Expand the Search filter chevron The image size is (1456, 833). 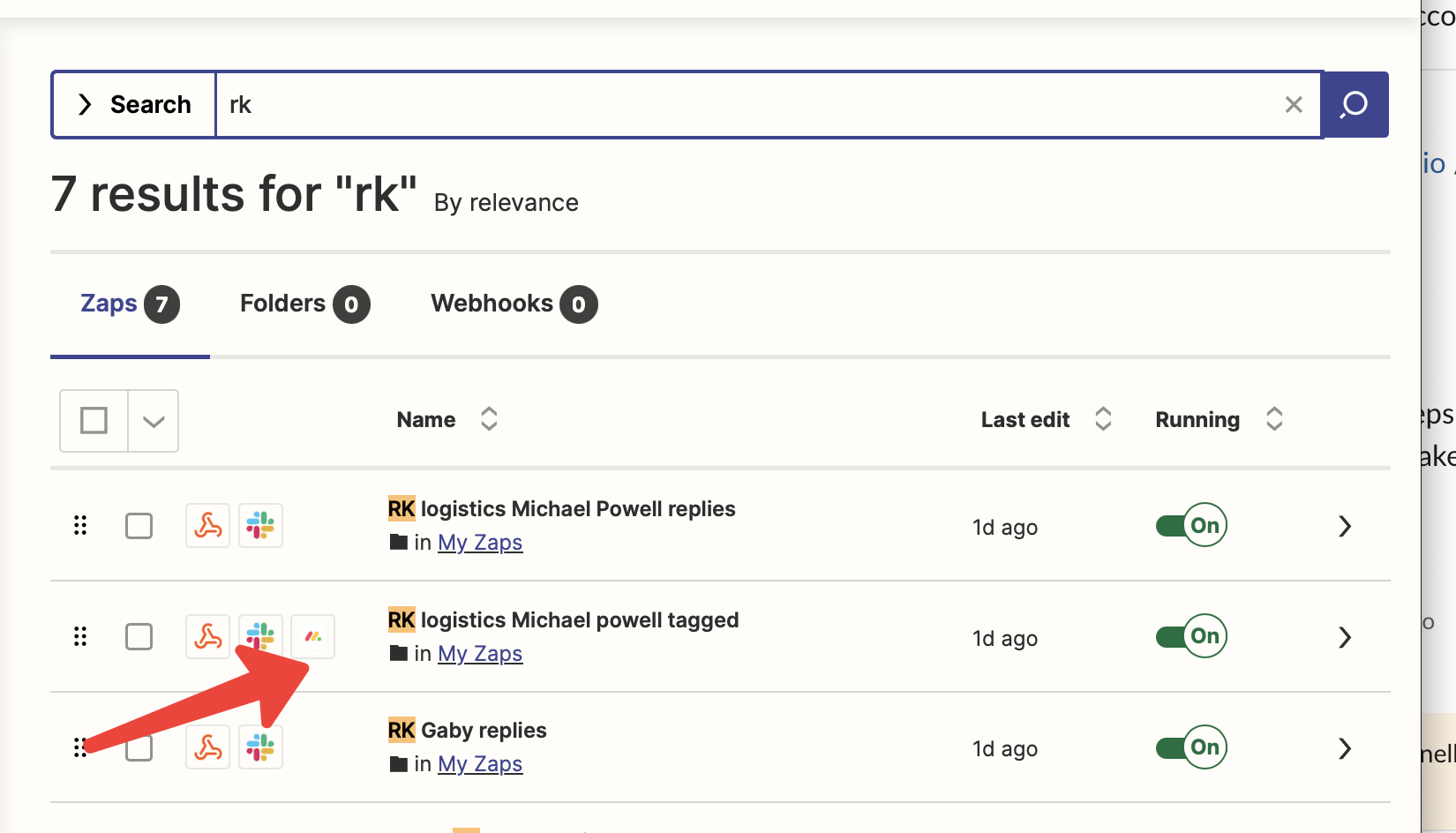tap(85, 105)
